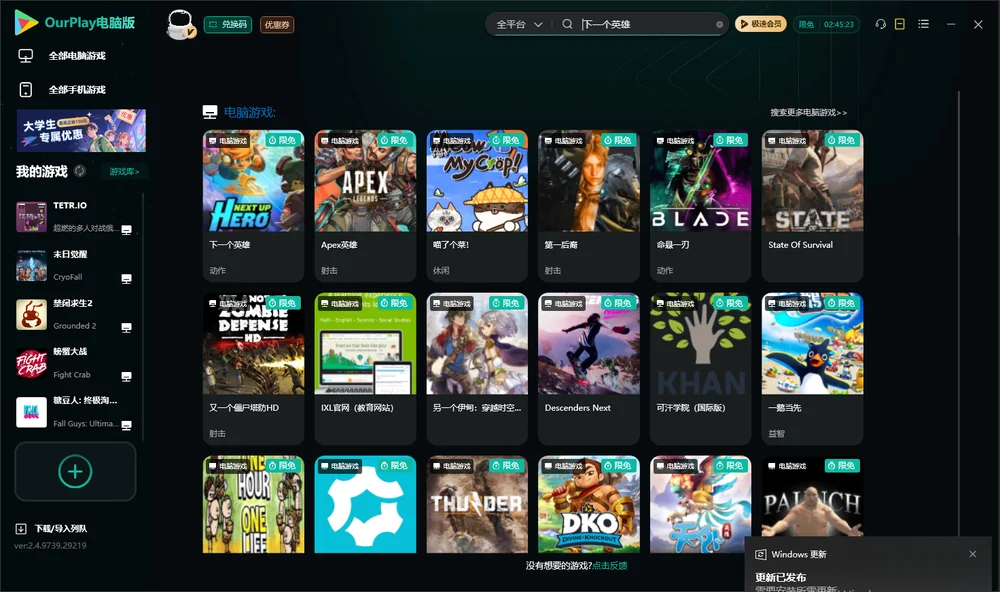Open the Descenders Next game card
Viewport: 1000px width, 592px height.
tap(589, 368)
